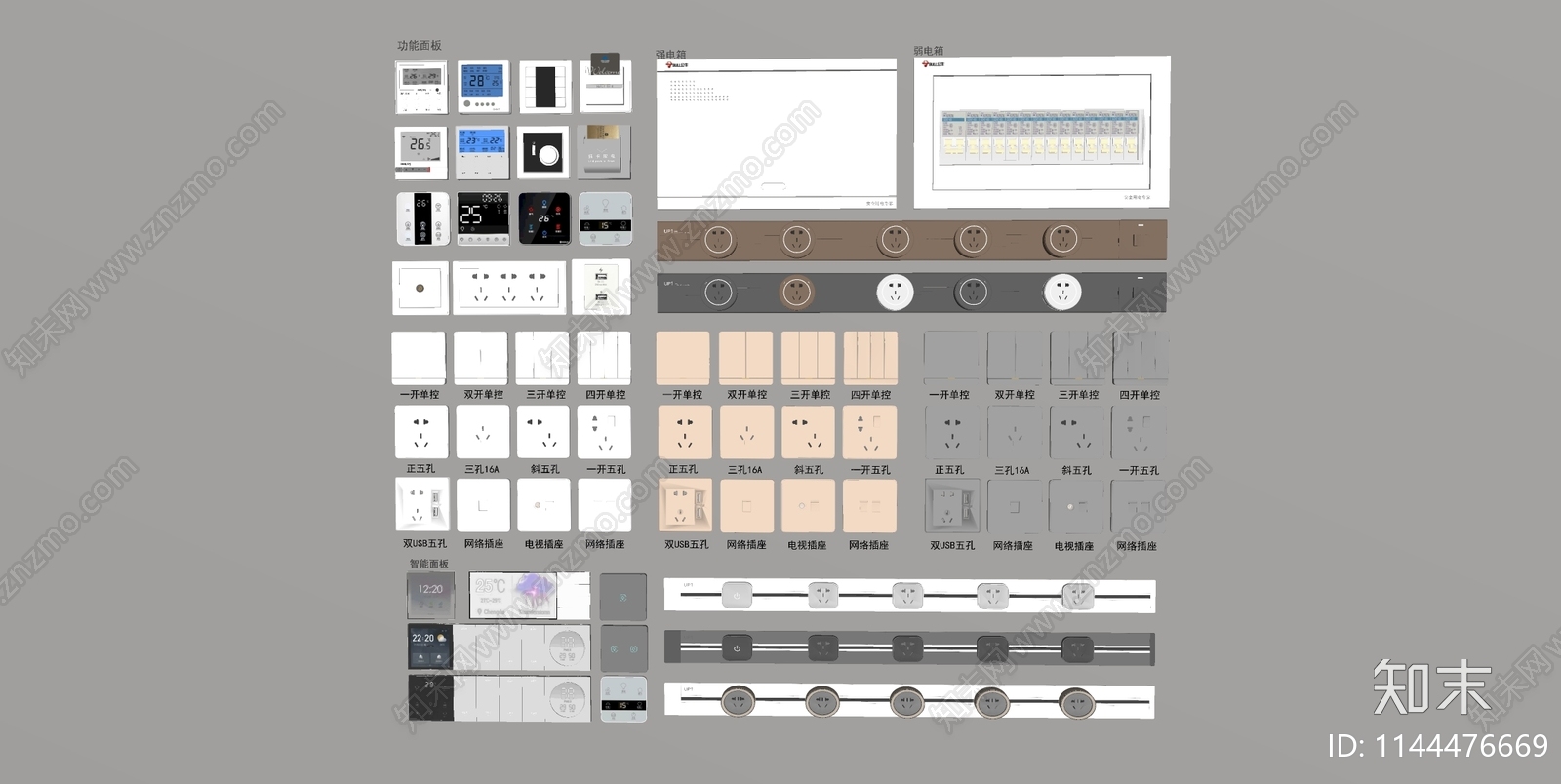Pick the beige 斜五孔 socket
The width and height of the screenshot is (1561, 784).
pyautogui.click(x=808, y=432)
